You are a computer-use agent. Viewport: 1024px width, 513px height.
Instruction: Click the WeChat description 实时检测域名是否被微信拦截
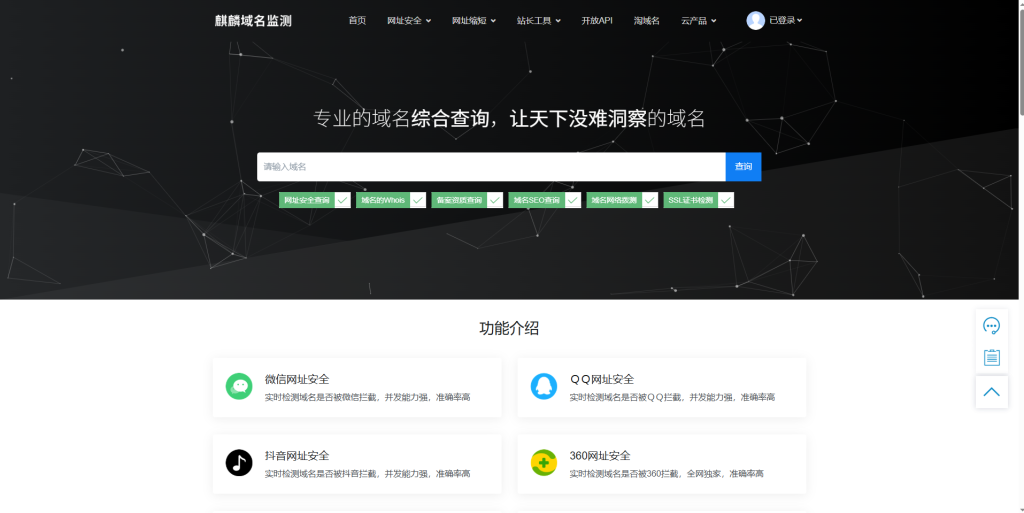(x=321, y=397)
